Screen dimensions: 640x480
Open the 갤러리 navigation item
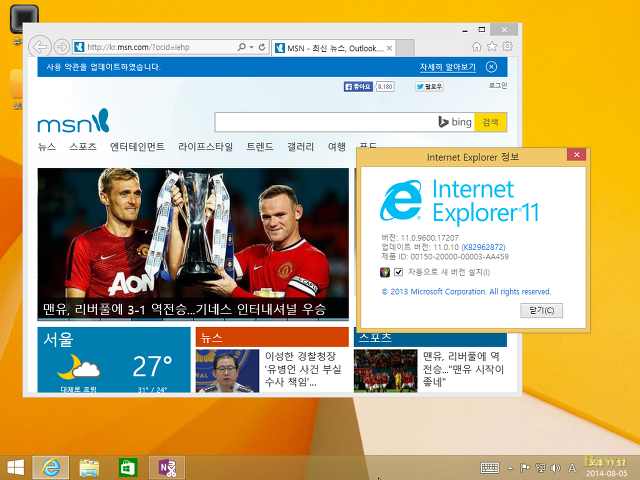(x=300, y=147)
